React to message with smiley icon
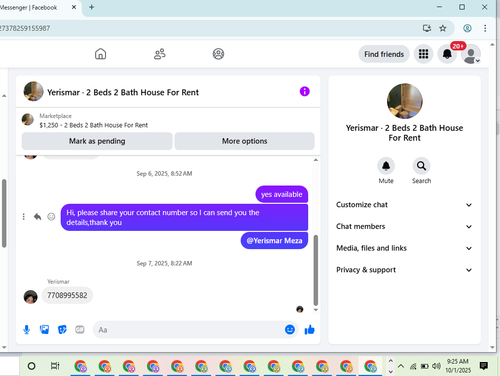Screen dimensions: 500x376 pos(51,217)
